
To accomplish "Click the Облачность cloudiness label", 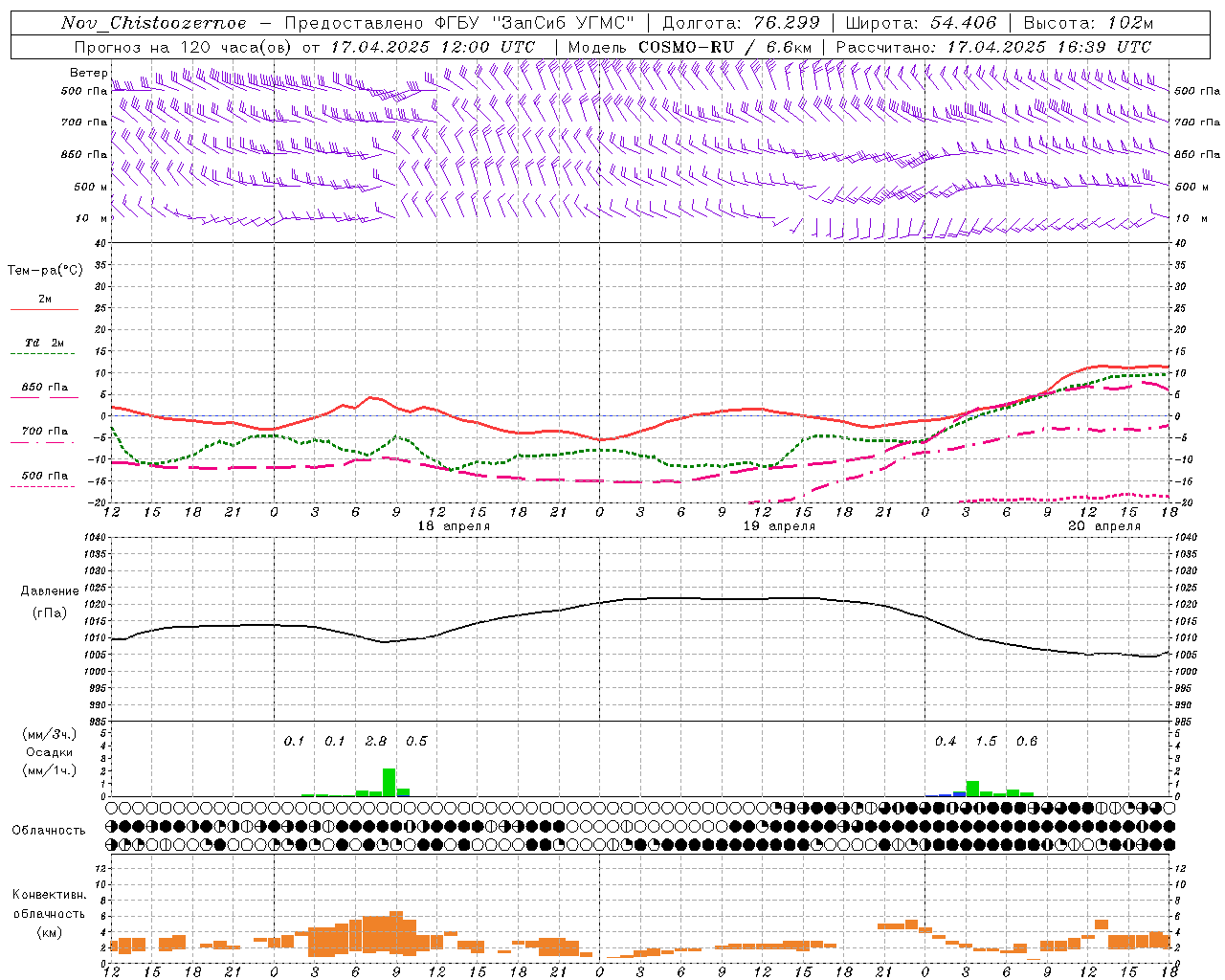I will [x=49, y=830].
